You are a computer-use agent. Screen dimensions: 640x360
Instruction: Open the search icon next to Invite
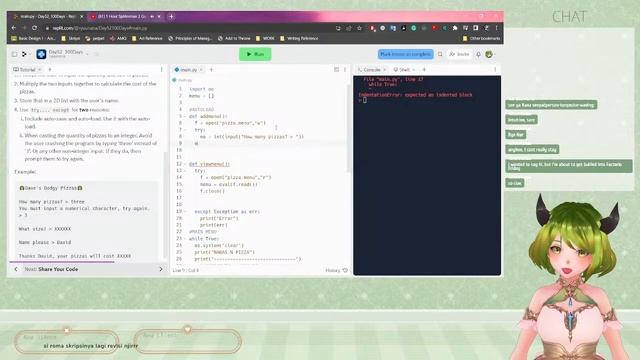pyautogui.click(x=440, y=54)
